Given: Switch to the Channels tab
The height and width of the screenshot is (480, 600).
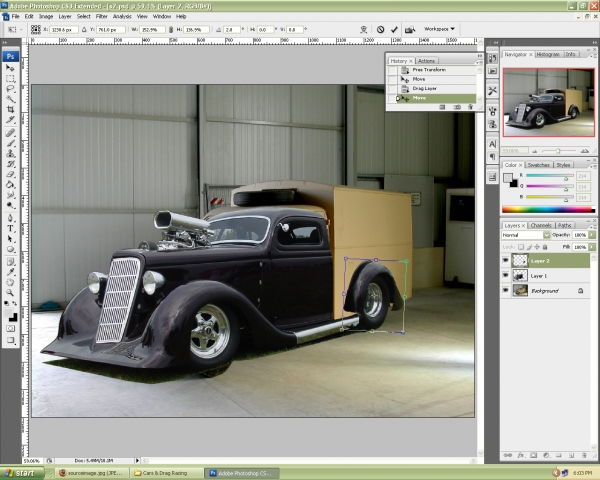Looking at the screenshot, I should tap(541, 225).
